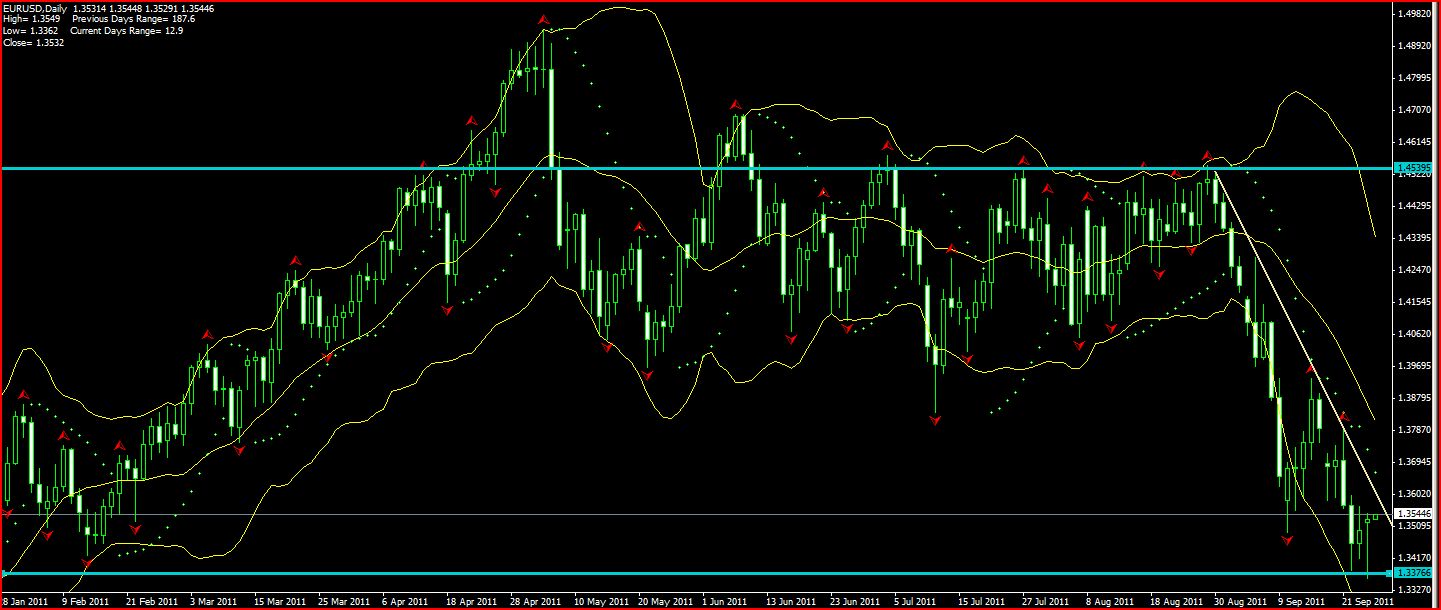Click the 1.45395 cyan price label
Screen dimensions: 1441x610
click(1414, 167)
